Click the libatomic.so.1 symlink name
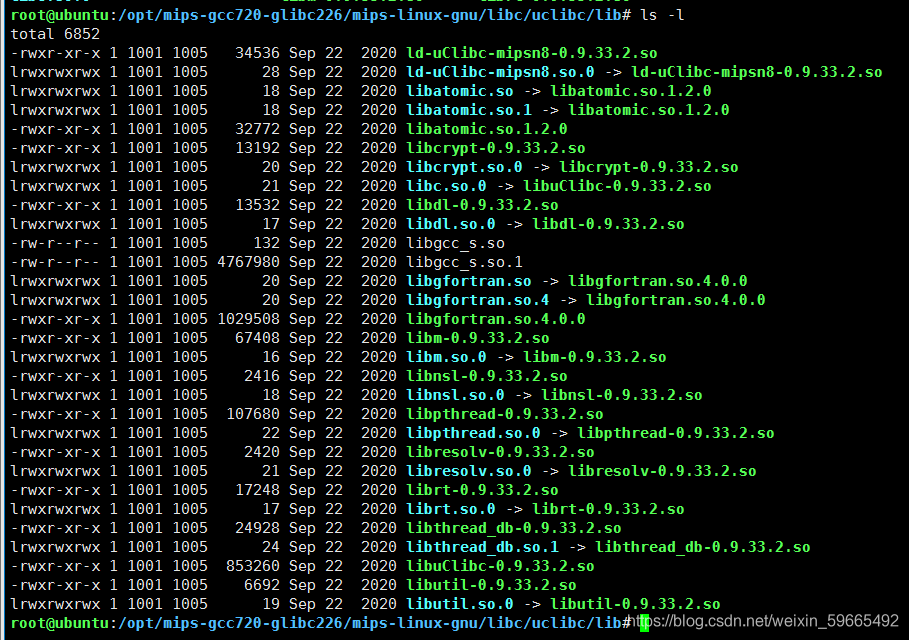The width and height of the screenshot is (909, 640). tap(469, 110)
